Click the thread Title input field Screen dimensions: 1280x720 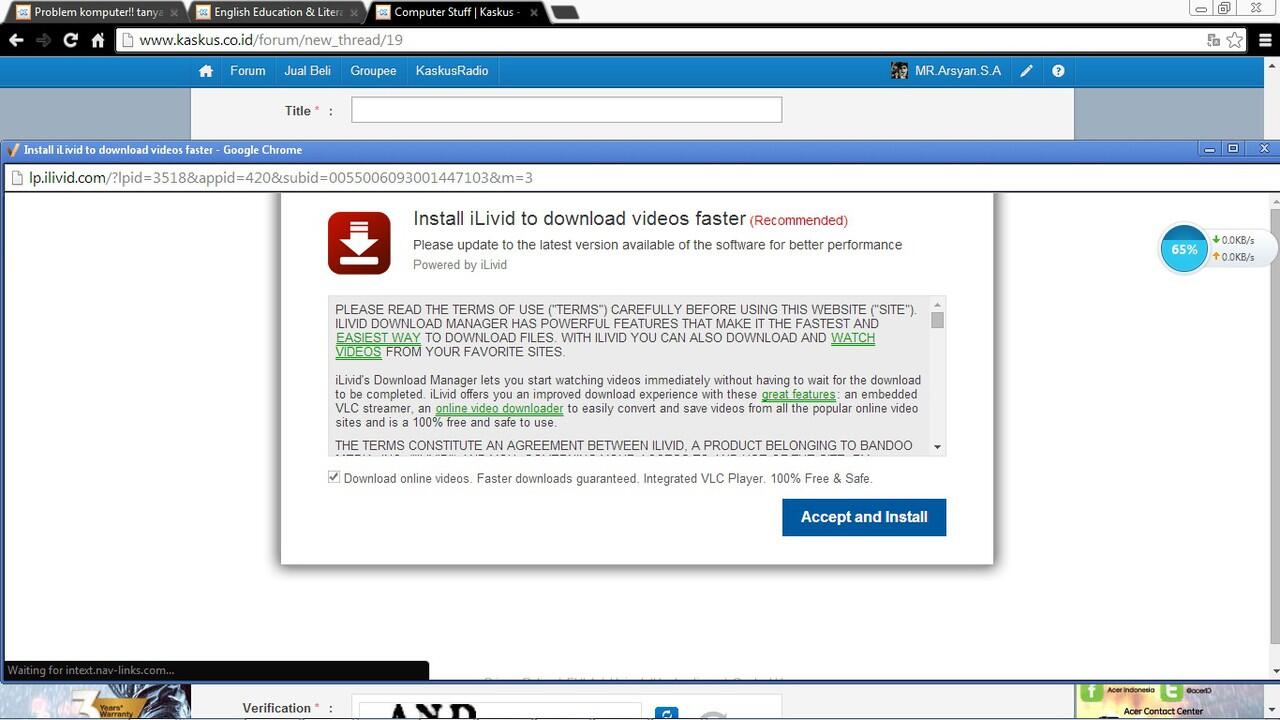566,110
